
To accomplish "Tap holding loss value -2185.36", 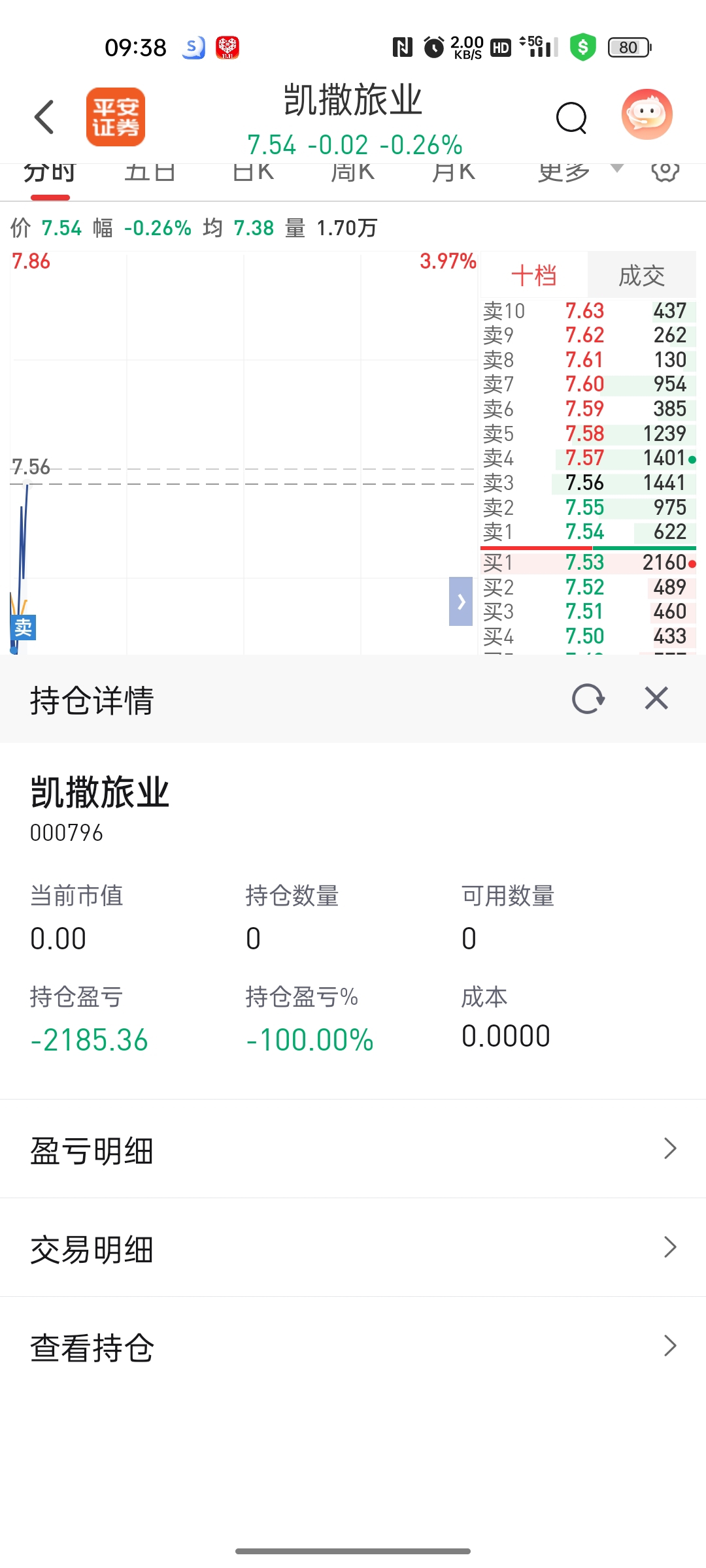I will (90, 1040).
